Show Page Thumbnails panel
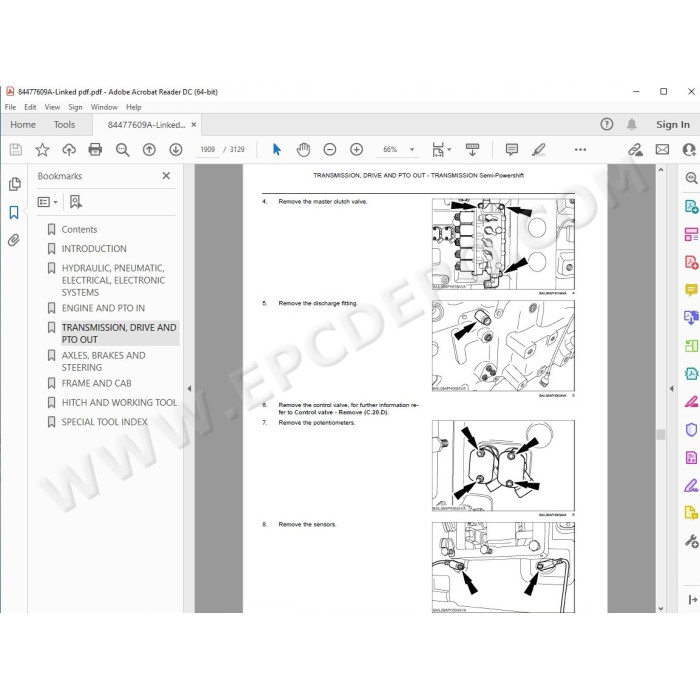Viewport: 700px width, 700px height. click(14, 184)
